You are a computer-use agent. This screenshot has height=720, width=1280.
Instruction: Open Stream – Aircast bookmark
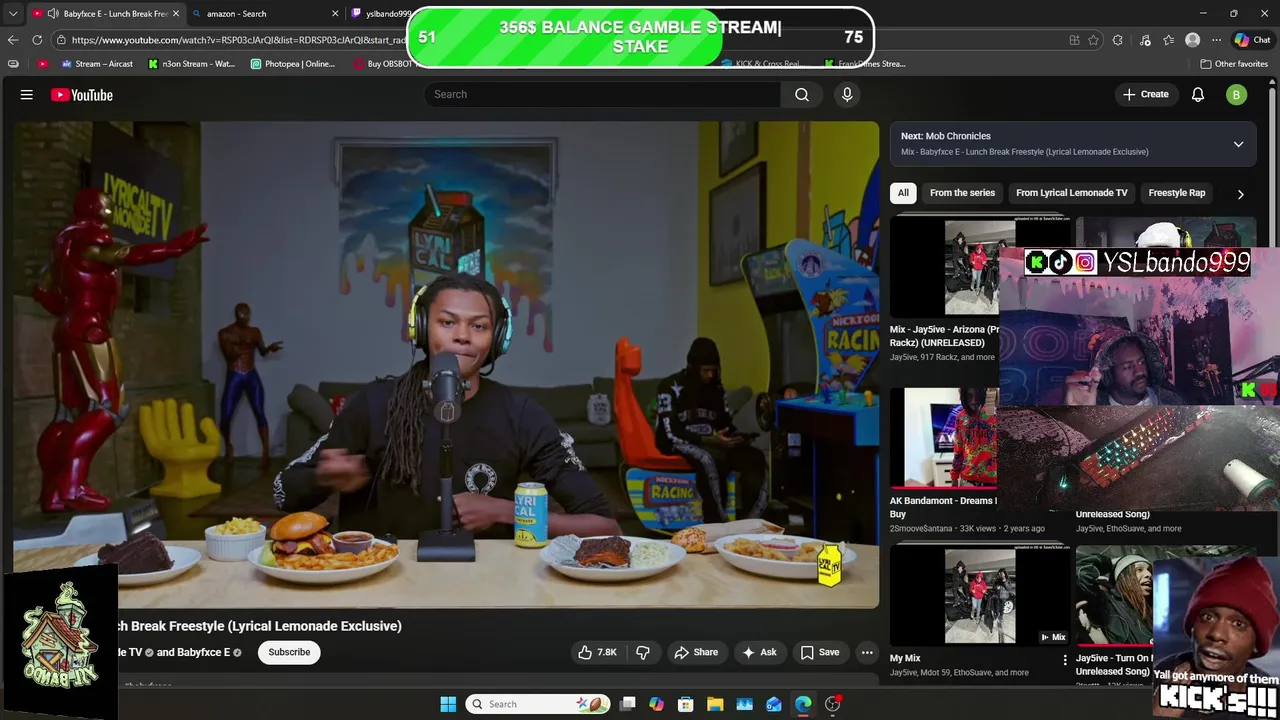pos(97,64)
